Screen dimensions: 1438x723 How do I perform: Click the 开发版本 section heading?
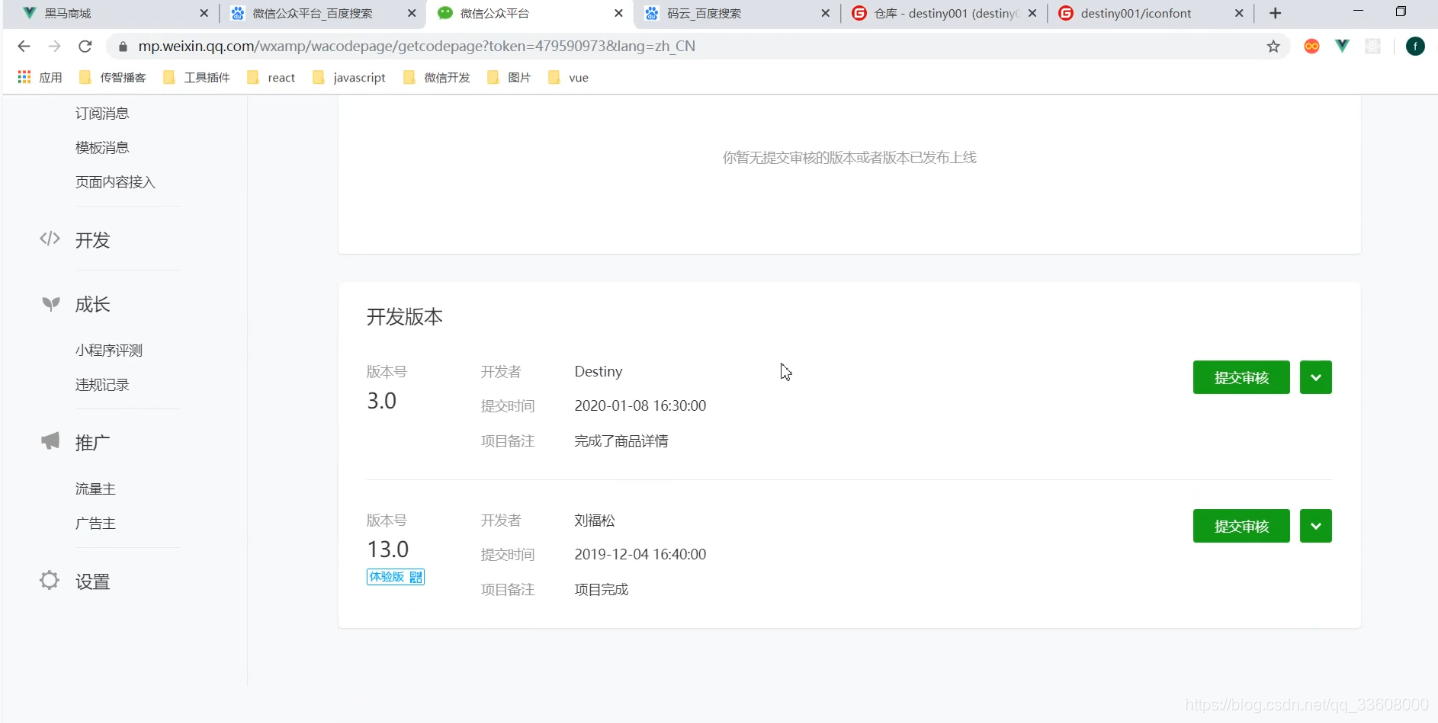(404, 317)
